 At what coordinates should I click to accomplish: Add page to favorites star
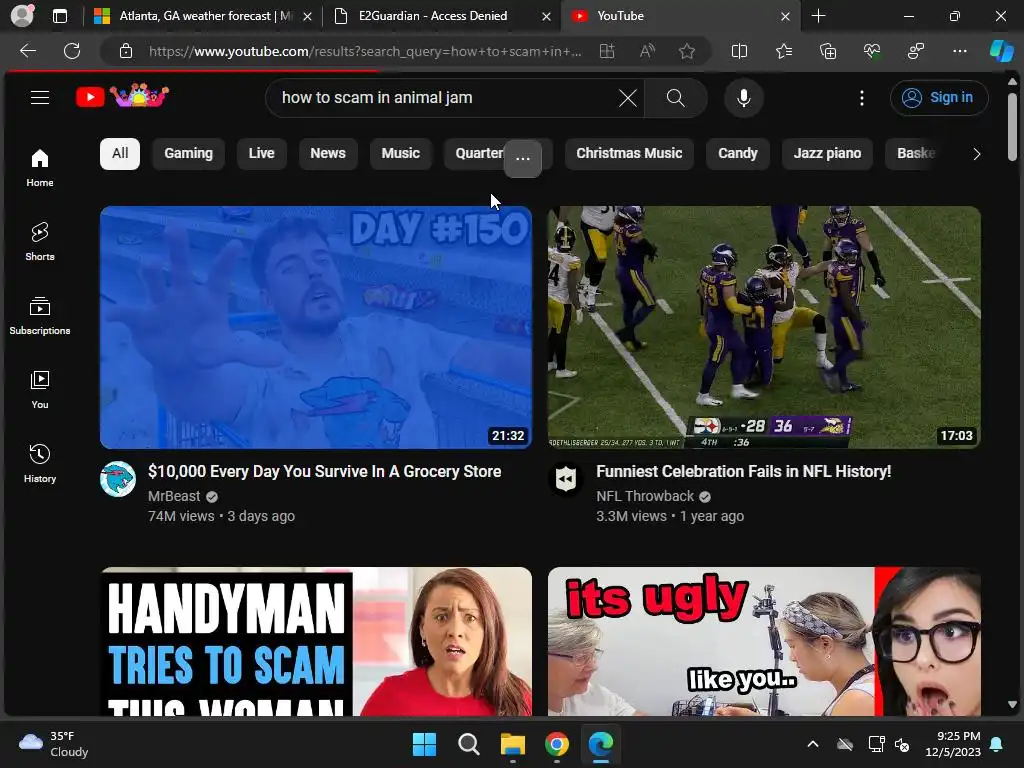click(x=686, y=51)
